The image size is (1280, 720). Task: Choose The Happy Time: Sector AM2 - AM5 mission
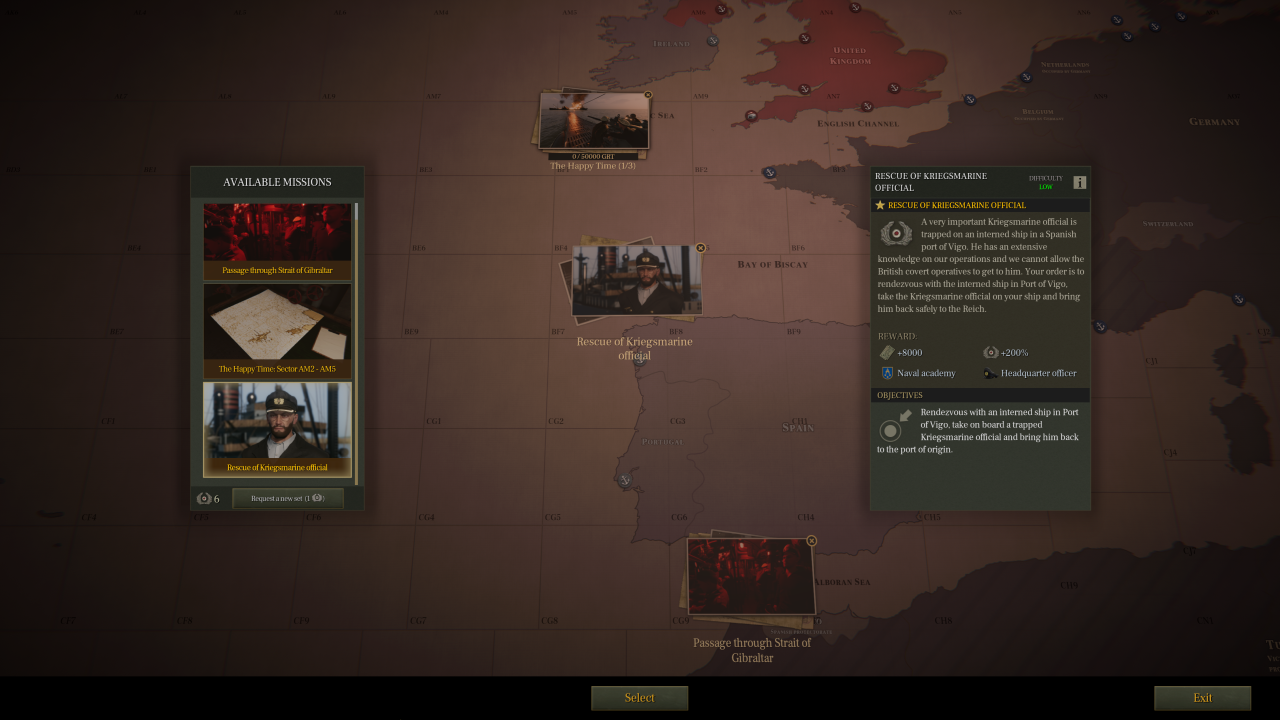[x=277, y=331]
